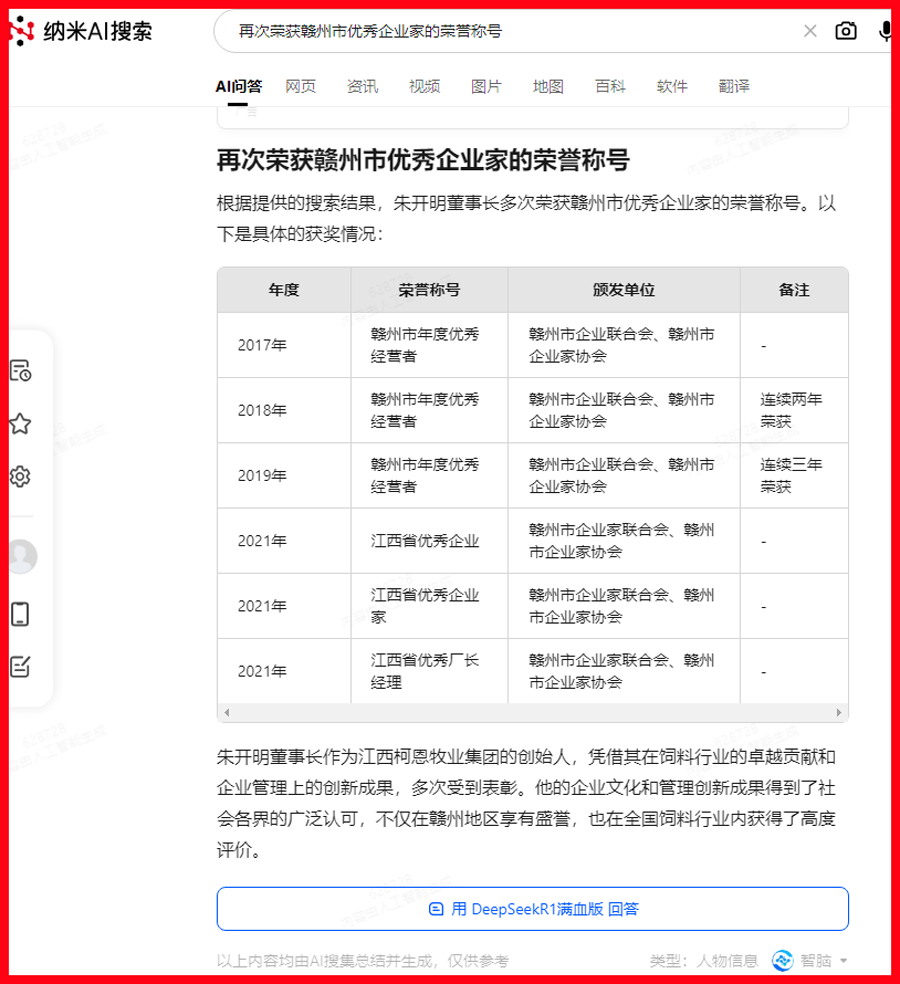The height and width of the screenshot is (984, 900).
Task: Switch to the 百科 tab
Action: click(610, 87)
